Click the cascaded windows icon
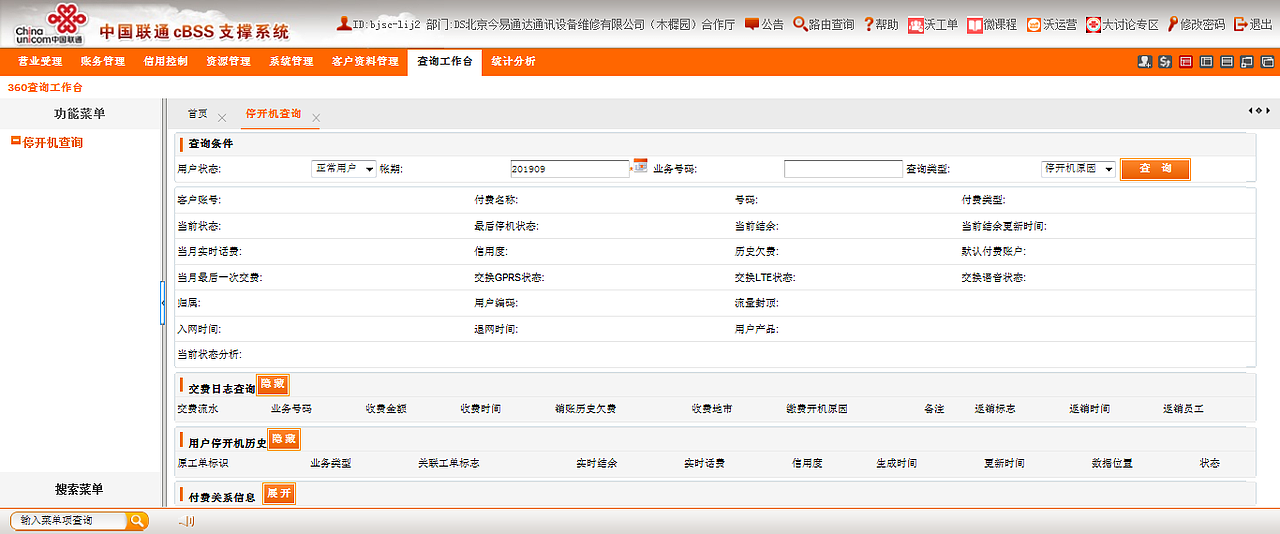1280x534 pixels. pos(1267,62)
